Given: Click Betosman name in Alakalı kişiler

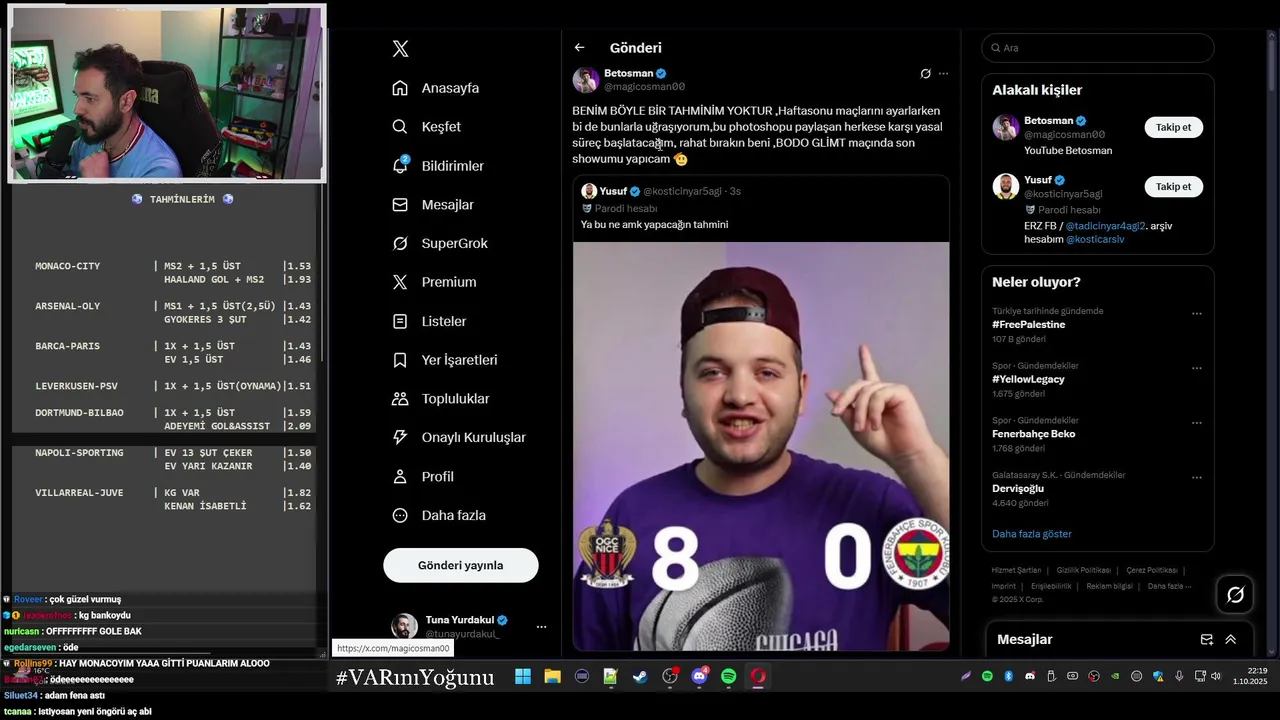Looking at the screenshot, I should 1048,121.
